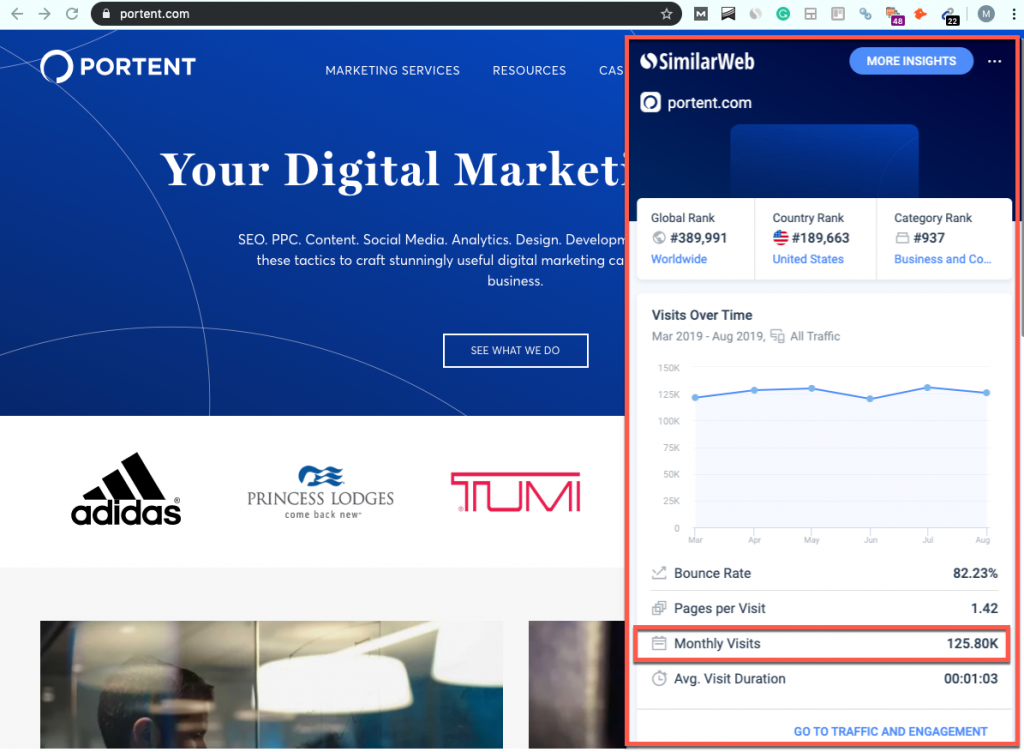Screen dimensions: 1024x752
Task: Click the All Traffic devices icon
Action: 777,336
